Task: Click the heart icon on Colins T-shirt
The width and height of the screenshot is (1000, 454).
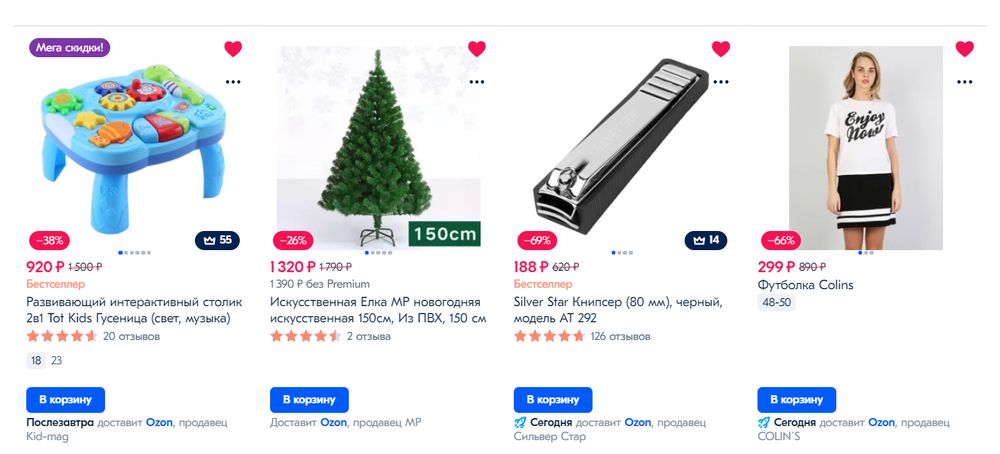Action: tap(964, 48)
